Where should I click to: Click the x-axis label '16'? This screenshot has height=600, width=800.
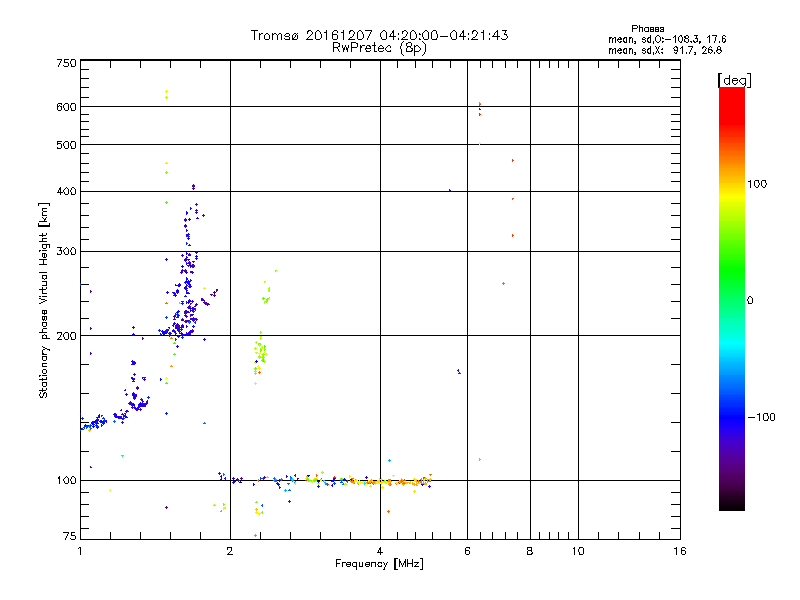(x=680, y=551)
